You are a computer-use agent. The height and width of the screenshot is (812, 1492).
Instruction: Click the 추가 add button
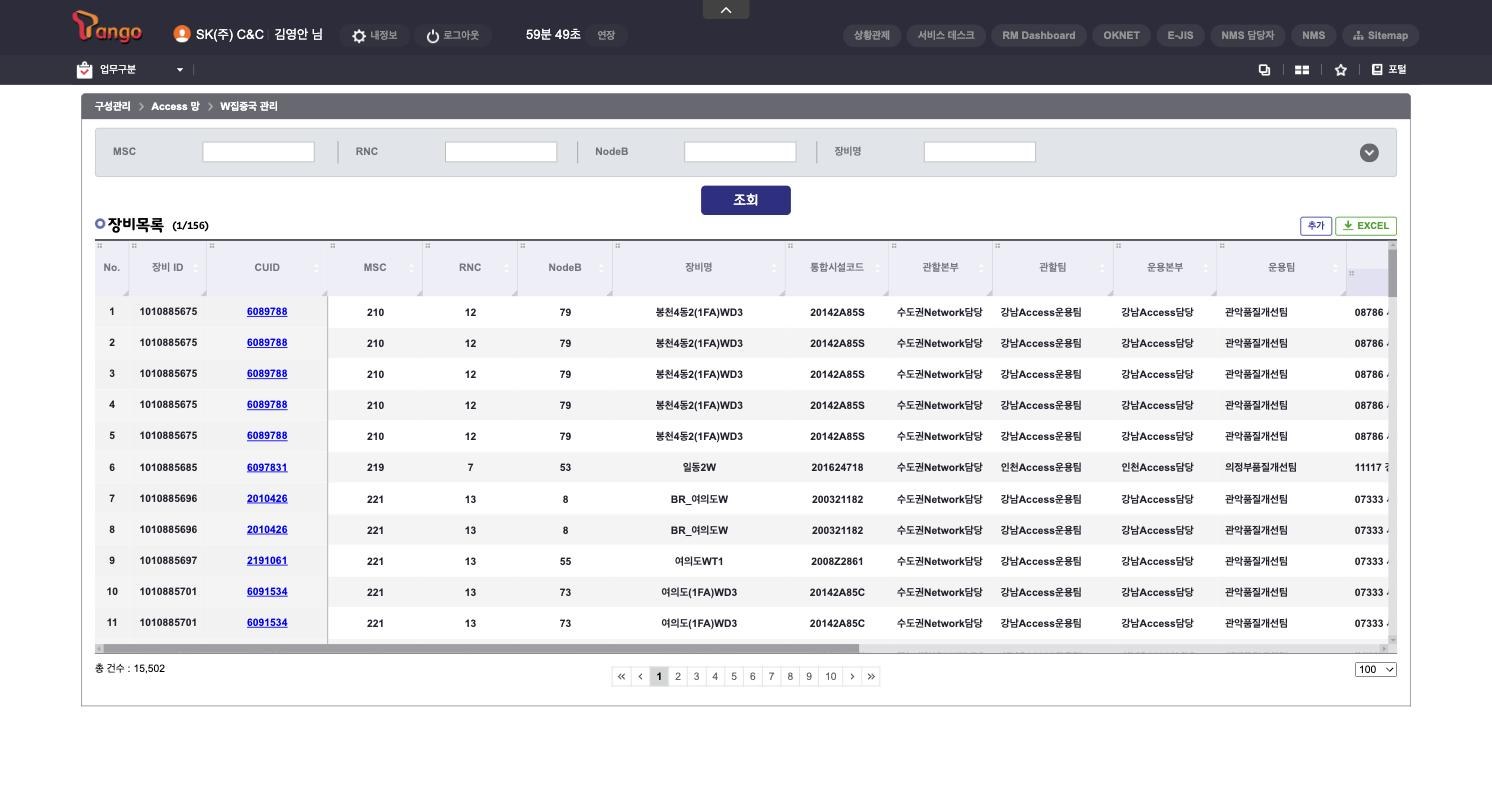coord(1316,226)
